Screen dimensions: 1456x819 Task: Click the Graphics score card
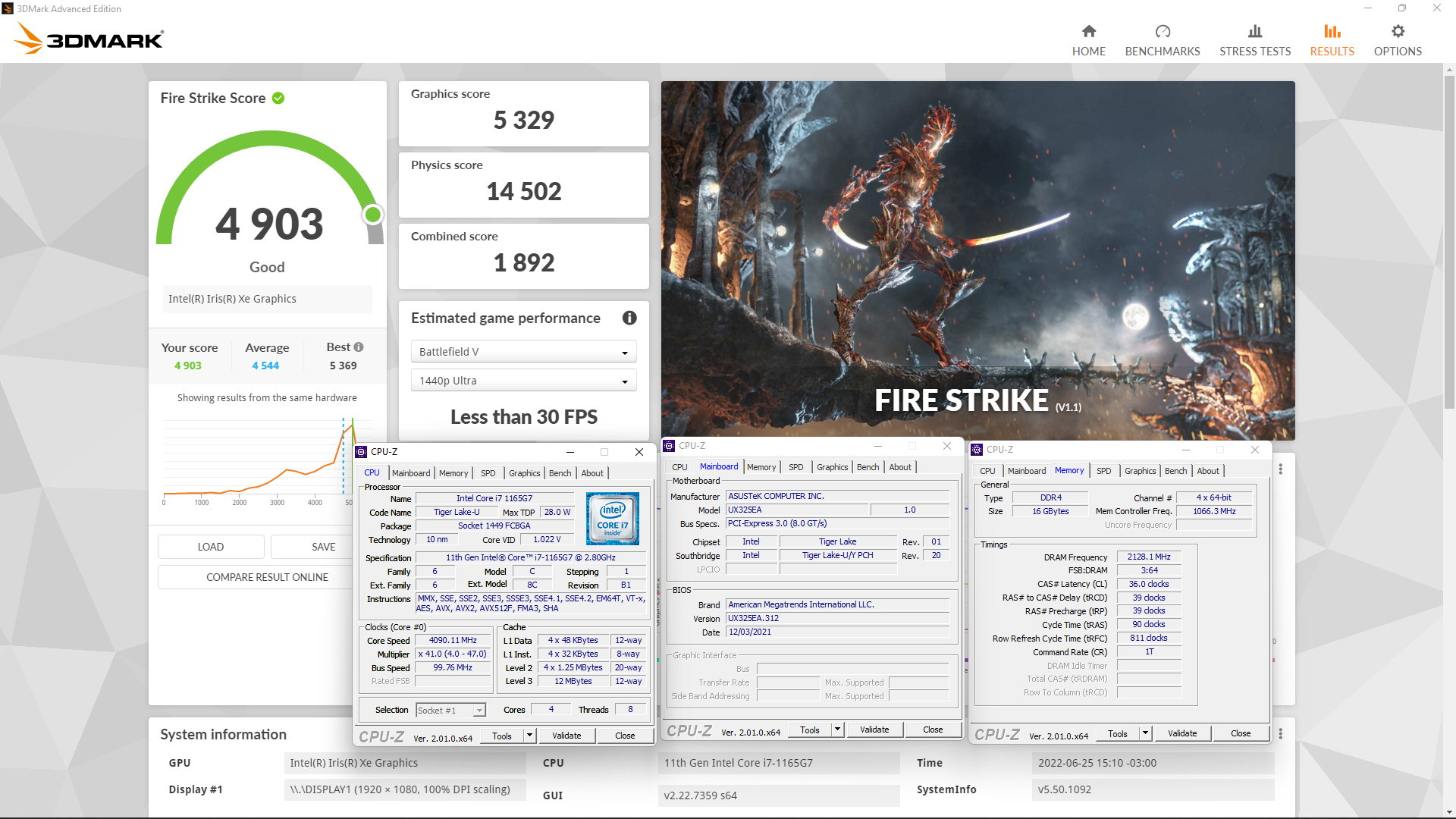pyautogui.click(x=523, y=114)
